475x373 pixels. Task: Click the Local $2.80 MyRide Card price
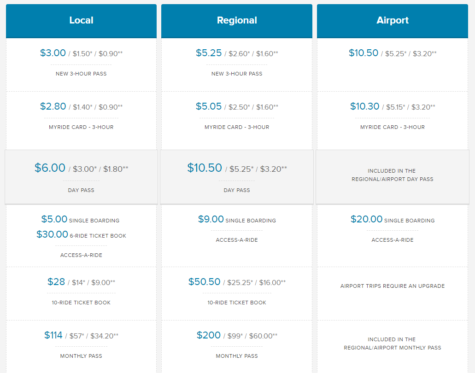[53, 106]
